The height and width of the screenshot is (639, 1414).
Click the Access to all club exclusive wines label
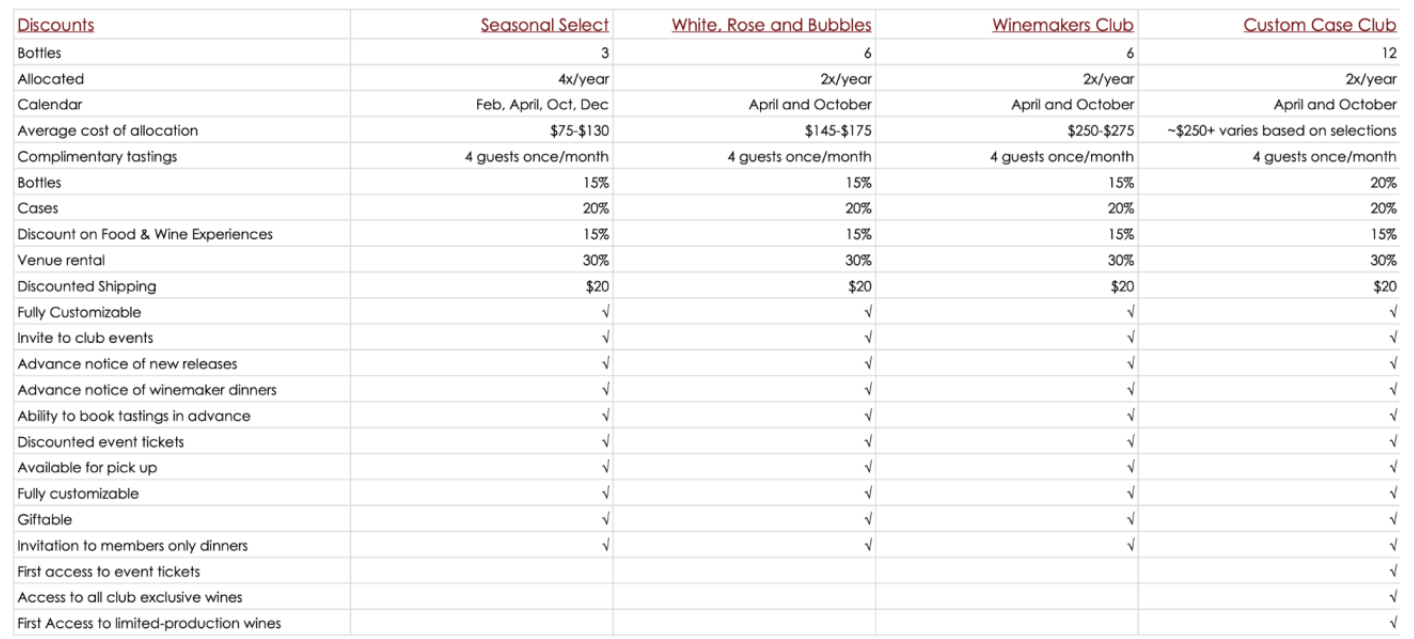[130, 598]
